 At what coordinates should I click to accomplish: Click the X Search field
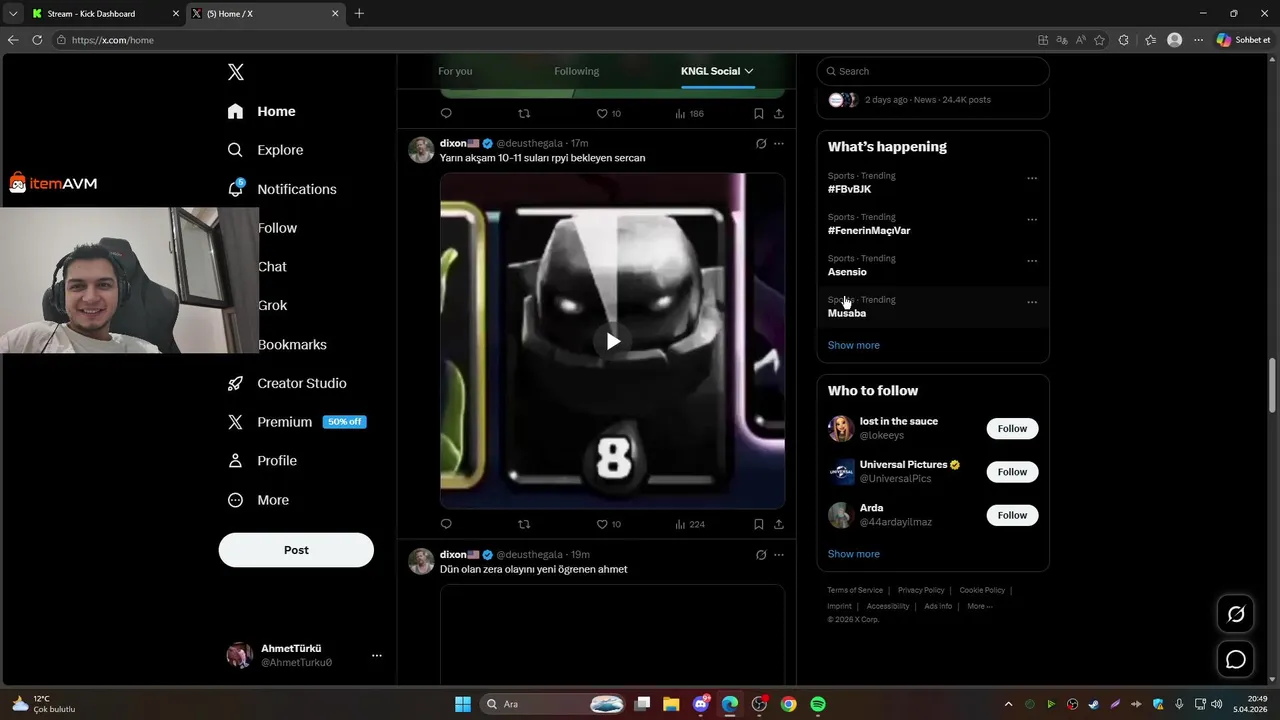933,71
